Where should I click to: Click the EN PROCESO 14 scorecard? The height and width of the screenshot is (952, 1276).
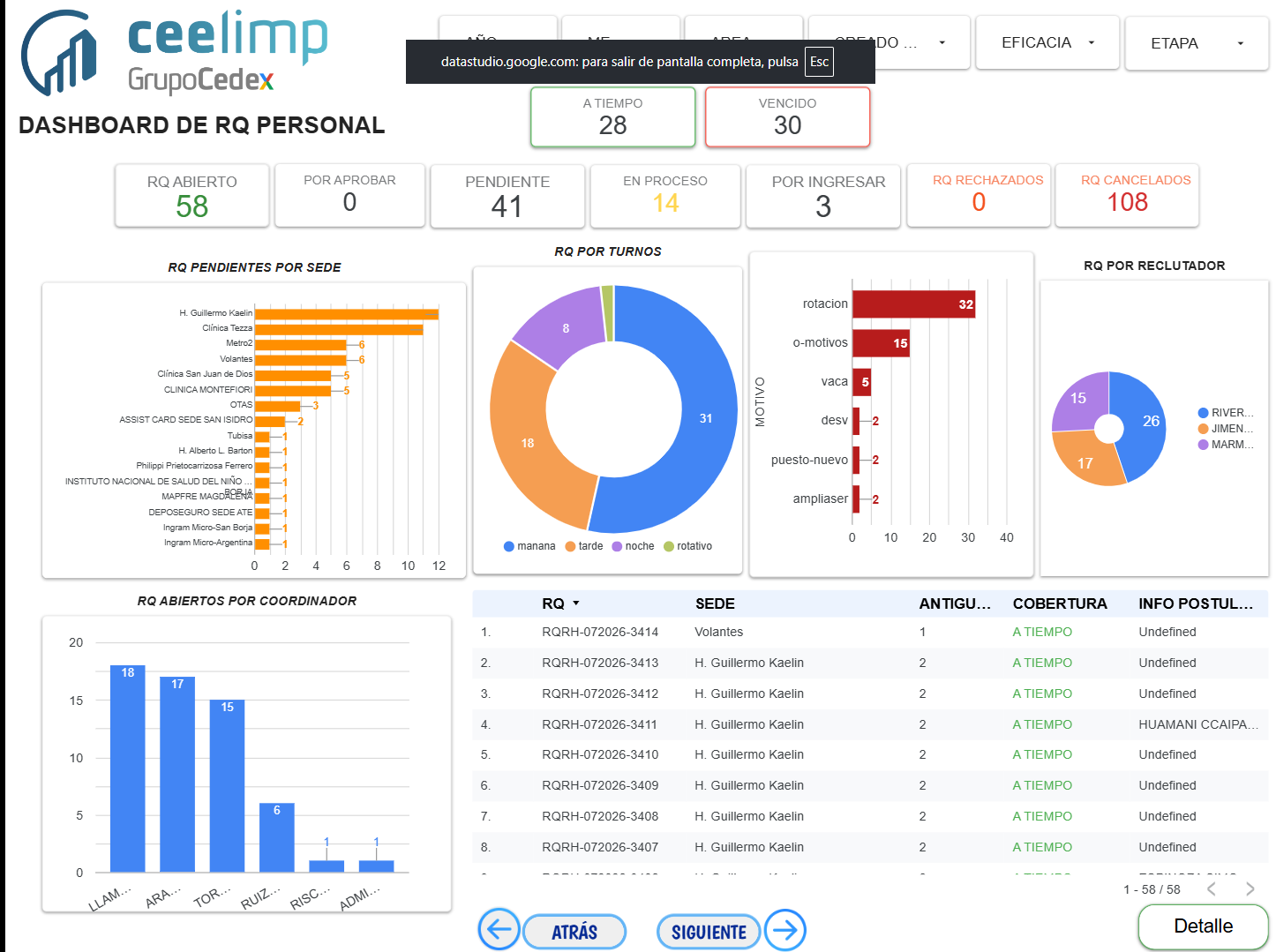pos(665,195)
